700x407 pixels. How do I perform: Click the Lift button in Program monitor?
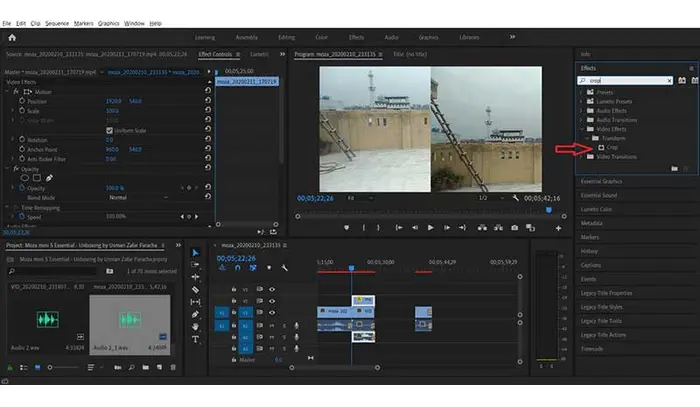point(482,228)
